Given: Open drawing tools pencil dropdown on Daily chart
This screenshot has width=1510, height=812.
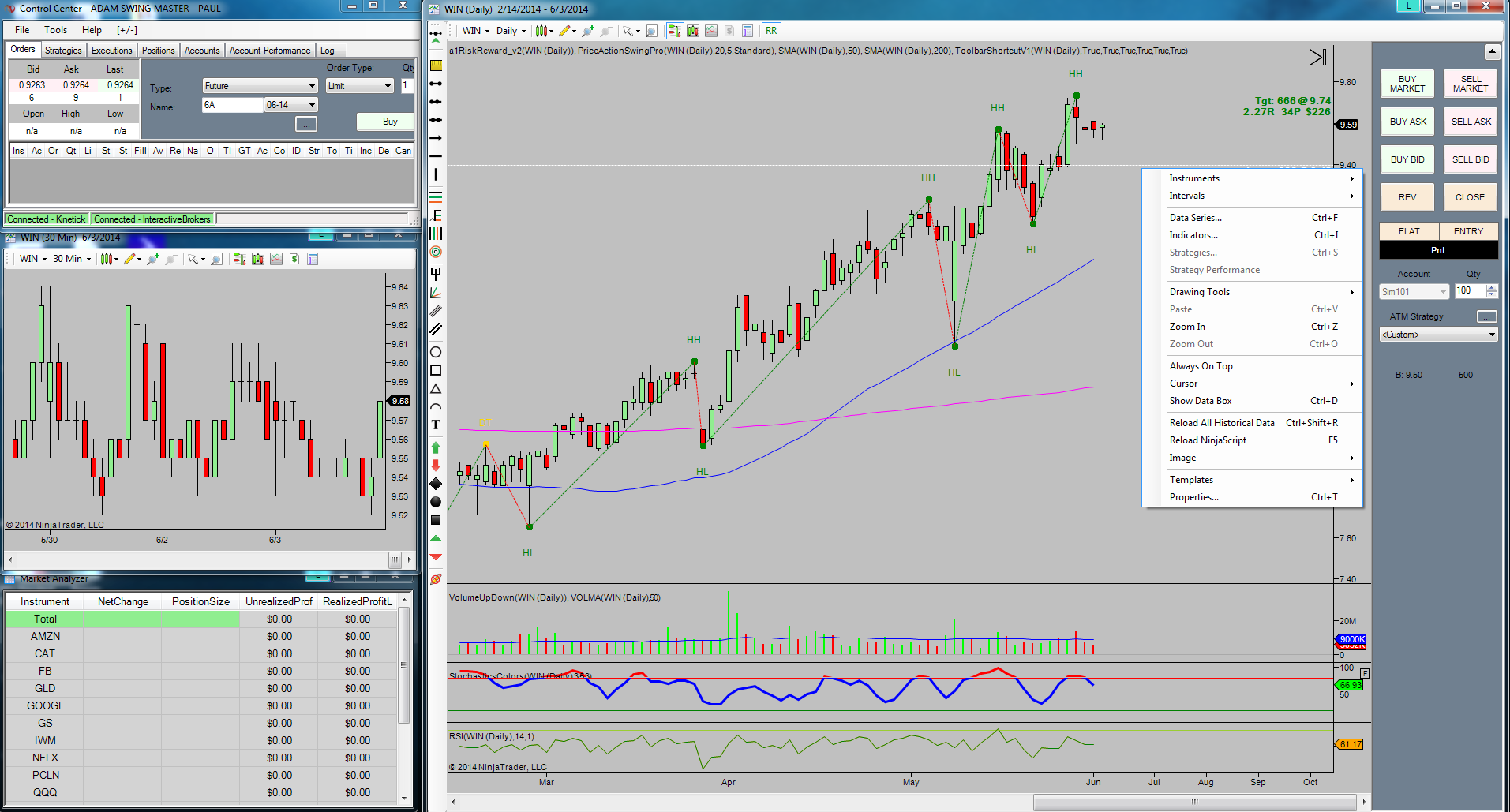Looking at the screenshot, I should (x=568, y=31).
